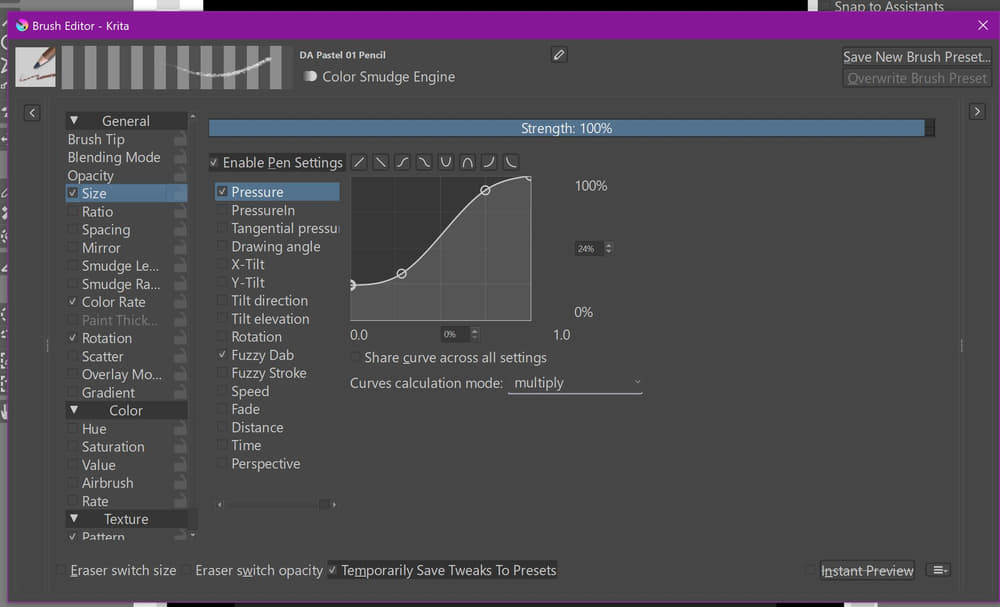This screenshot has height=607, width=1000.
Task: Apply the linear rising curve preset
Action: coord(359,162)
